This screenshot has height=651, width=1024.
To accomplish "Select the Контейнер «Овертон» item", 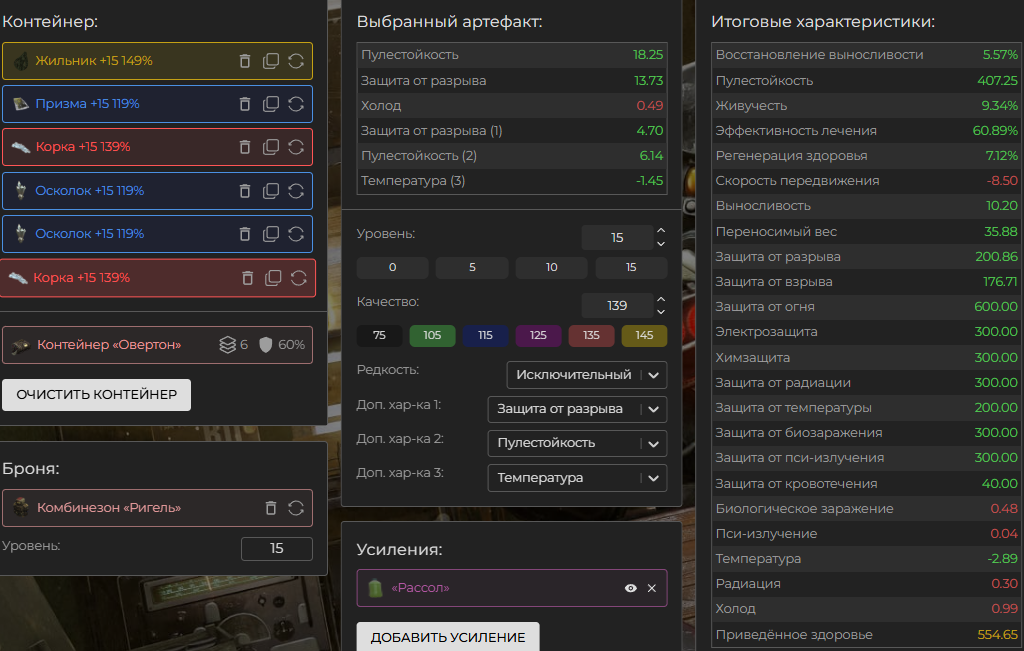I will (110, 345).
